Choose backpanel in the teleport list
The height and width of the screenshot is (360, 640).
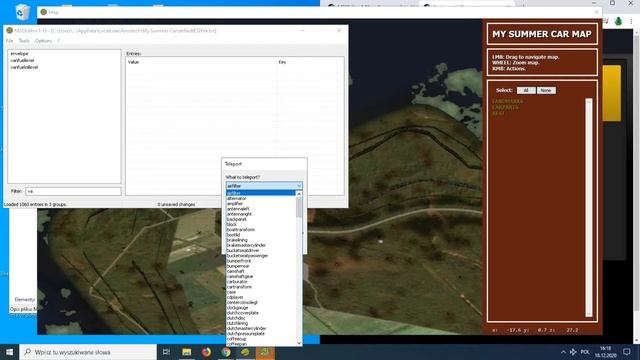[x=261, y=219]
